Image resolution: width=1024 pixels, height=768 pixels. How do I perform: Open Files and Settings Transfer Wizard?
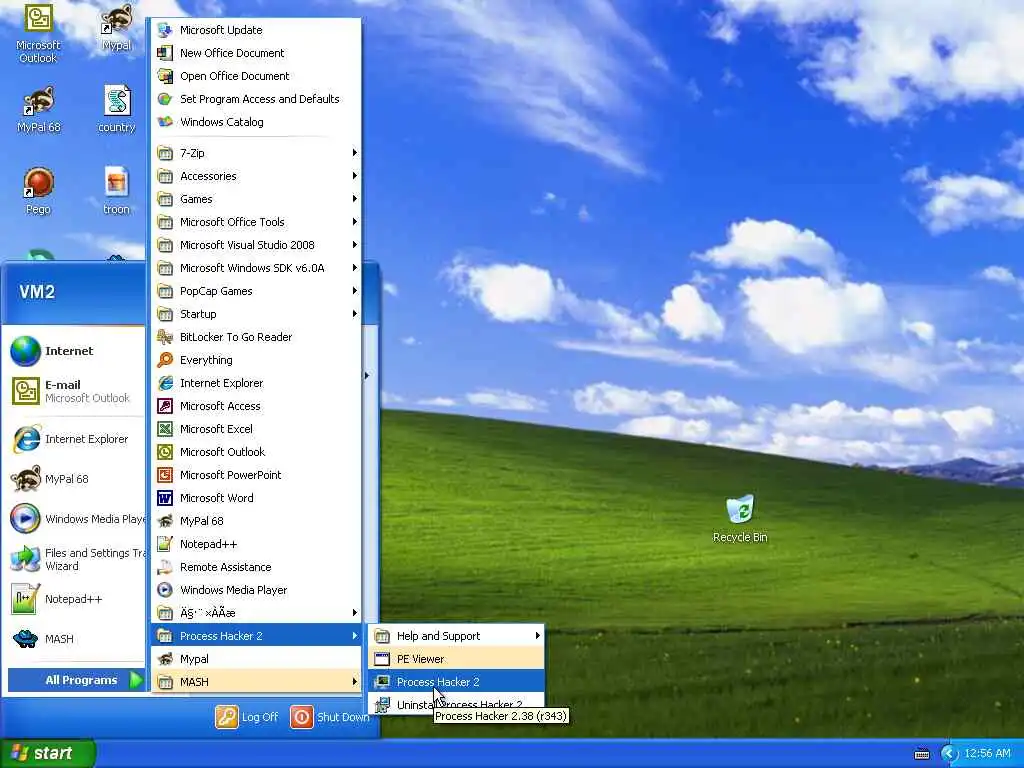(x=76, y=559)
